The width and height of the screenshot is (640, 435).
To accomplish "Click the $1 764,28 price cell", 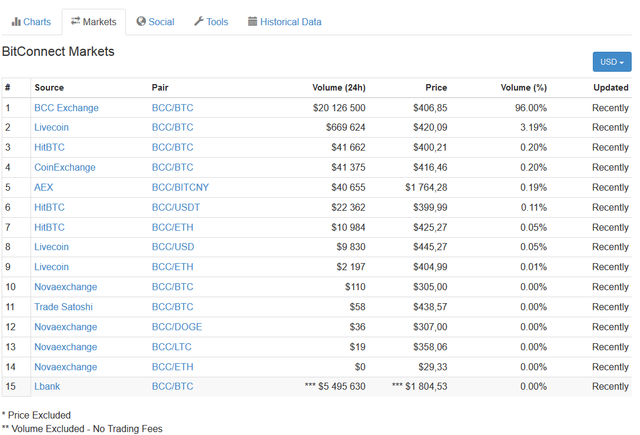I will 426,187.
